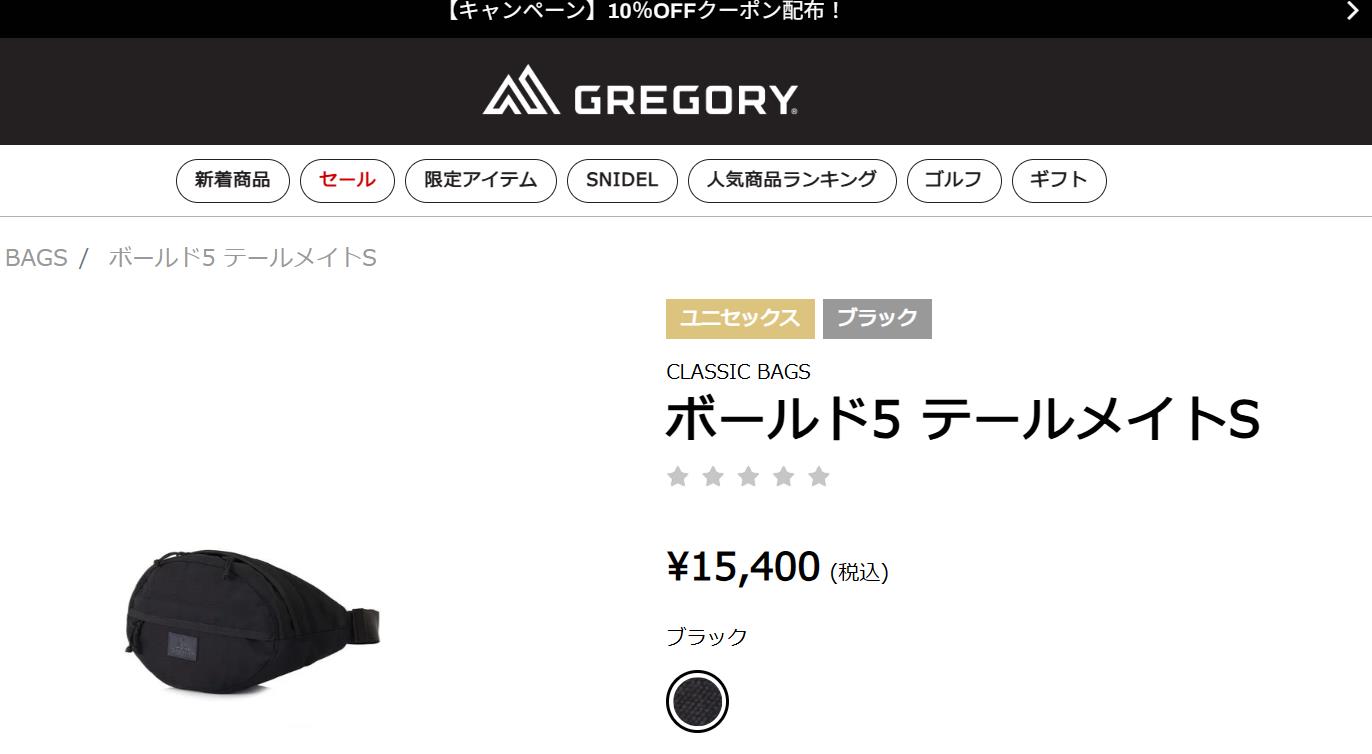This screenshot has width=1372, height=754.
Task: Follow the BAGS breadcrumb link
Action: 36,258
